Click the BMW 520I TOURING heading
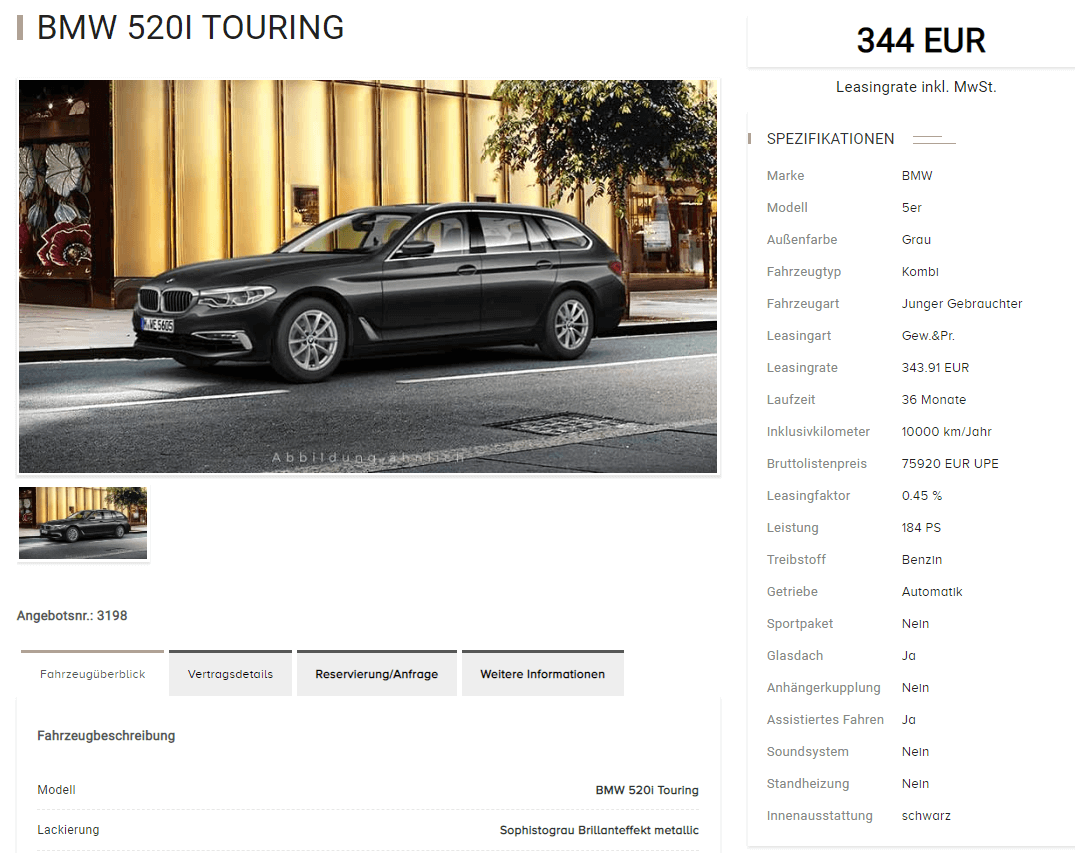 (191, 28)
